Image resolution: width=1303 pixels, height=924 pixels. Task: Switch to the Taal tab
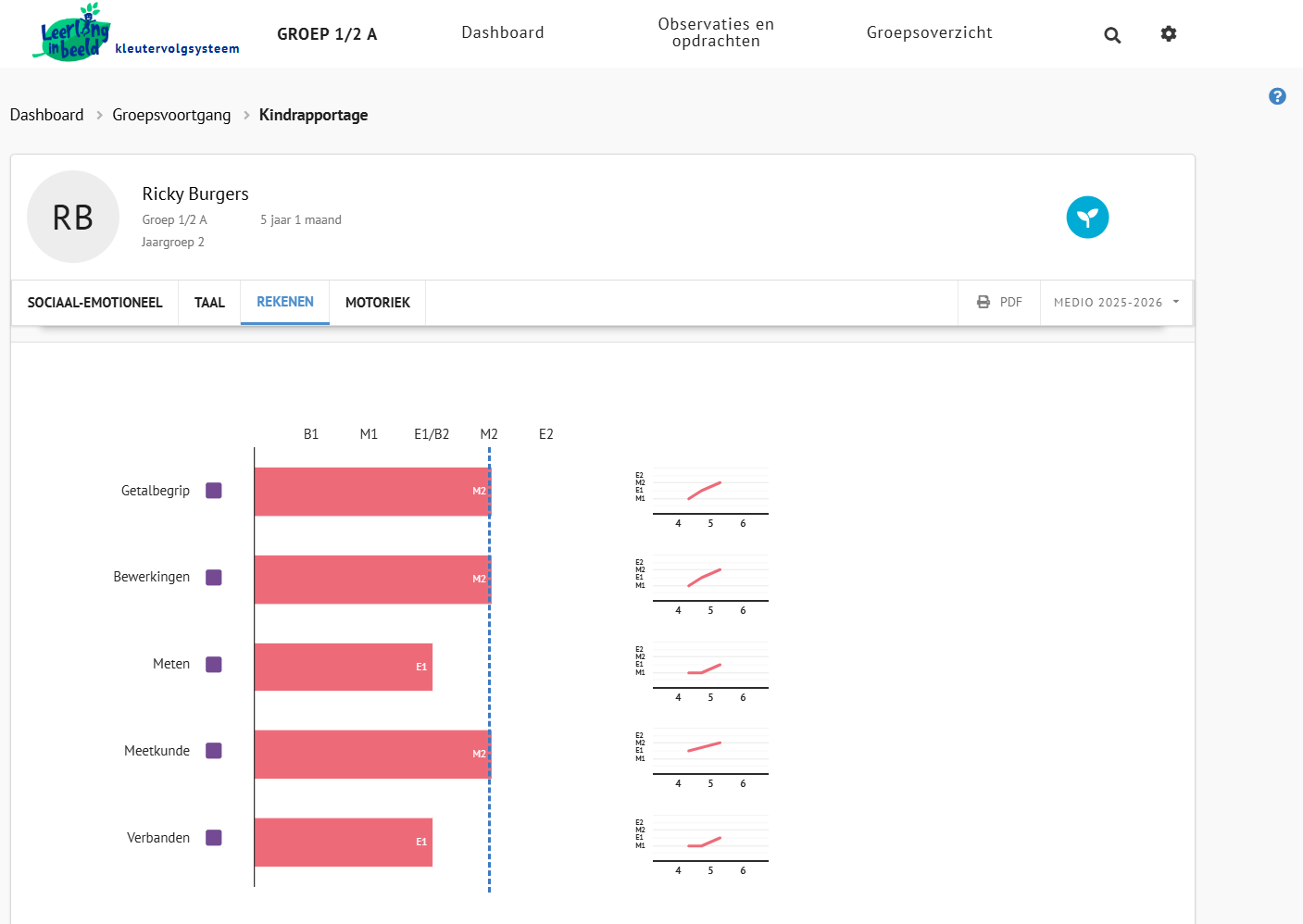[209, 303]
